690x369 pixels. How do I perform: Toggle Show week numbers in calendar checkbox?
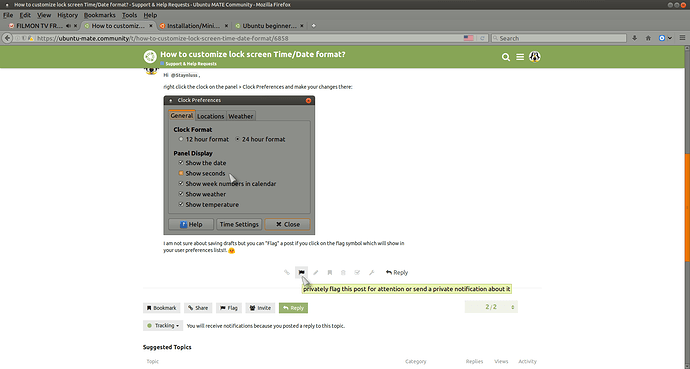[181, 183]
